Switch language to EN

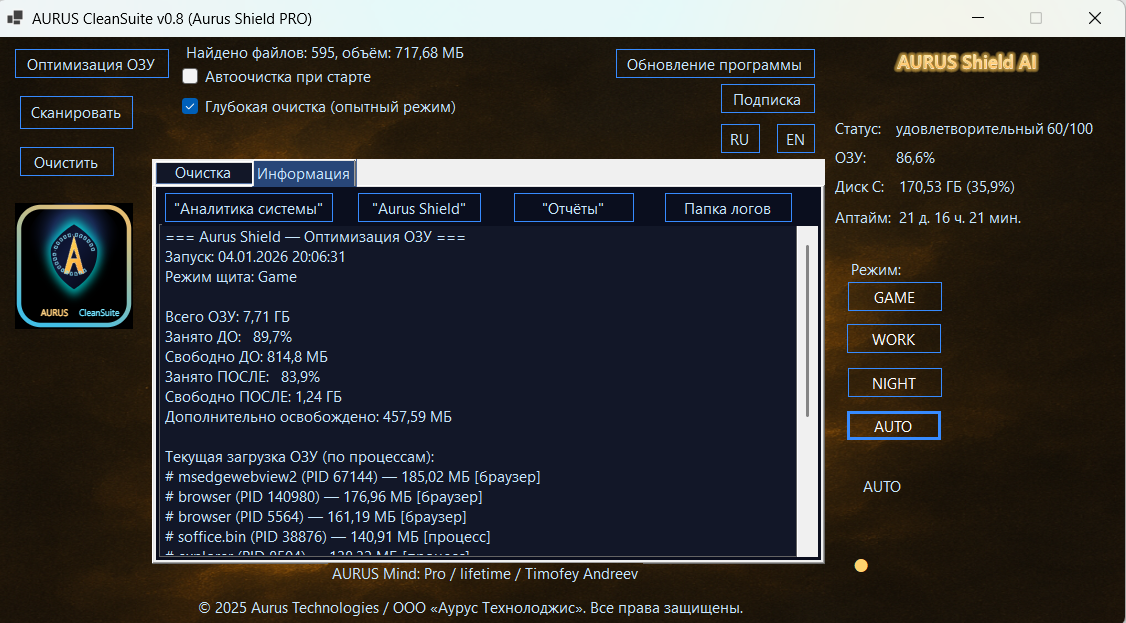tap(796, 139)
